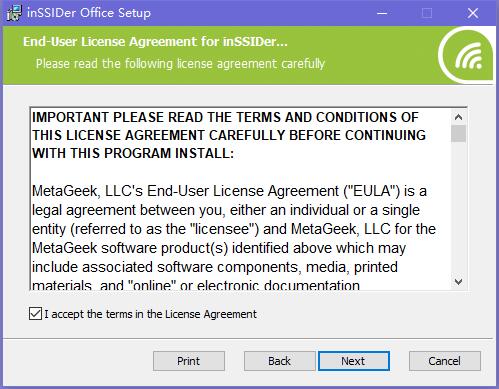Click the scrollbar up arrow
Viewport: 499px width, 389px height.
[458, 117]
